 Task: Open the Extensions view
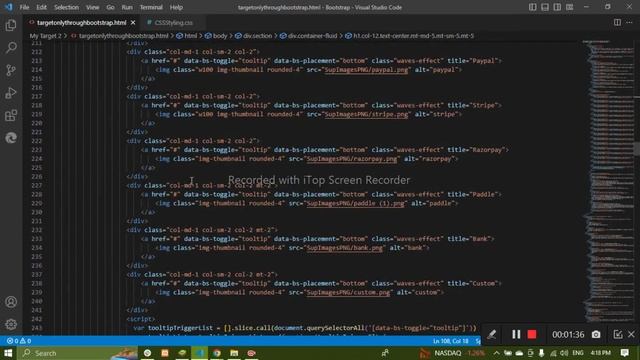click(11, 116)
